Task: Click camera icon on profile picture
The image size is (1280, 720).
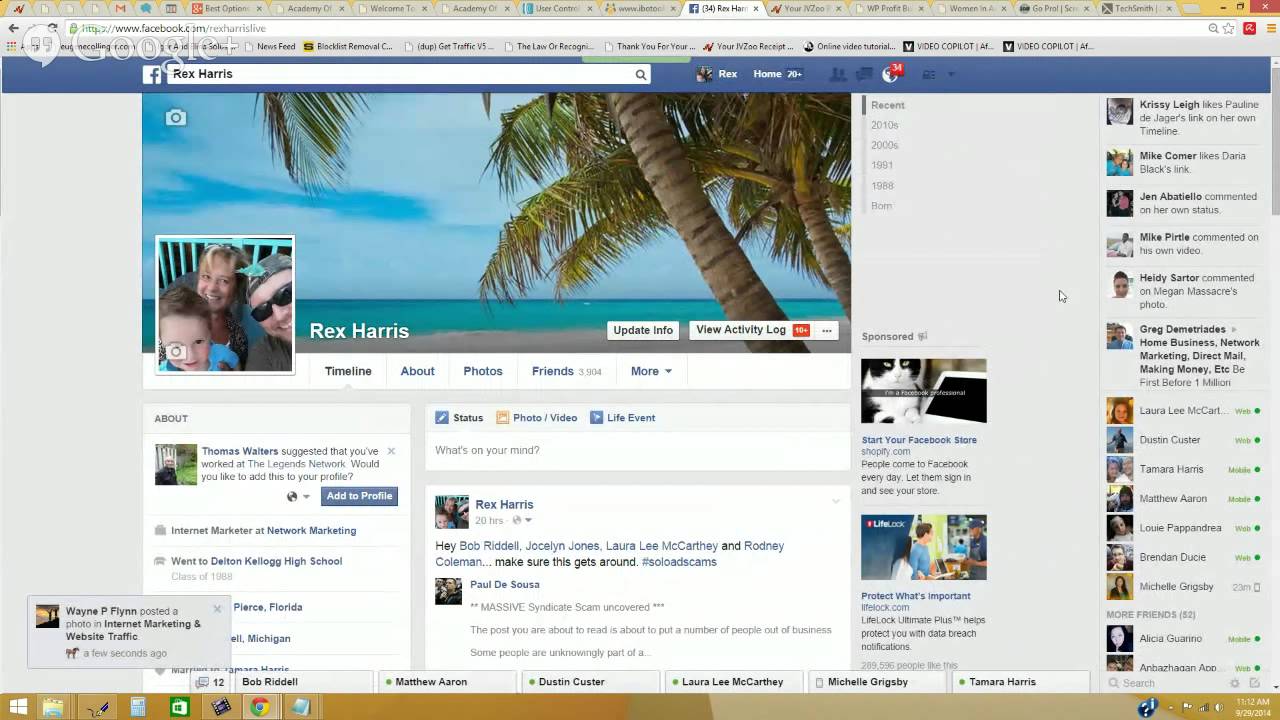Action: tap(176, 352)
